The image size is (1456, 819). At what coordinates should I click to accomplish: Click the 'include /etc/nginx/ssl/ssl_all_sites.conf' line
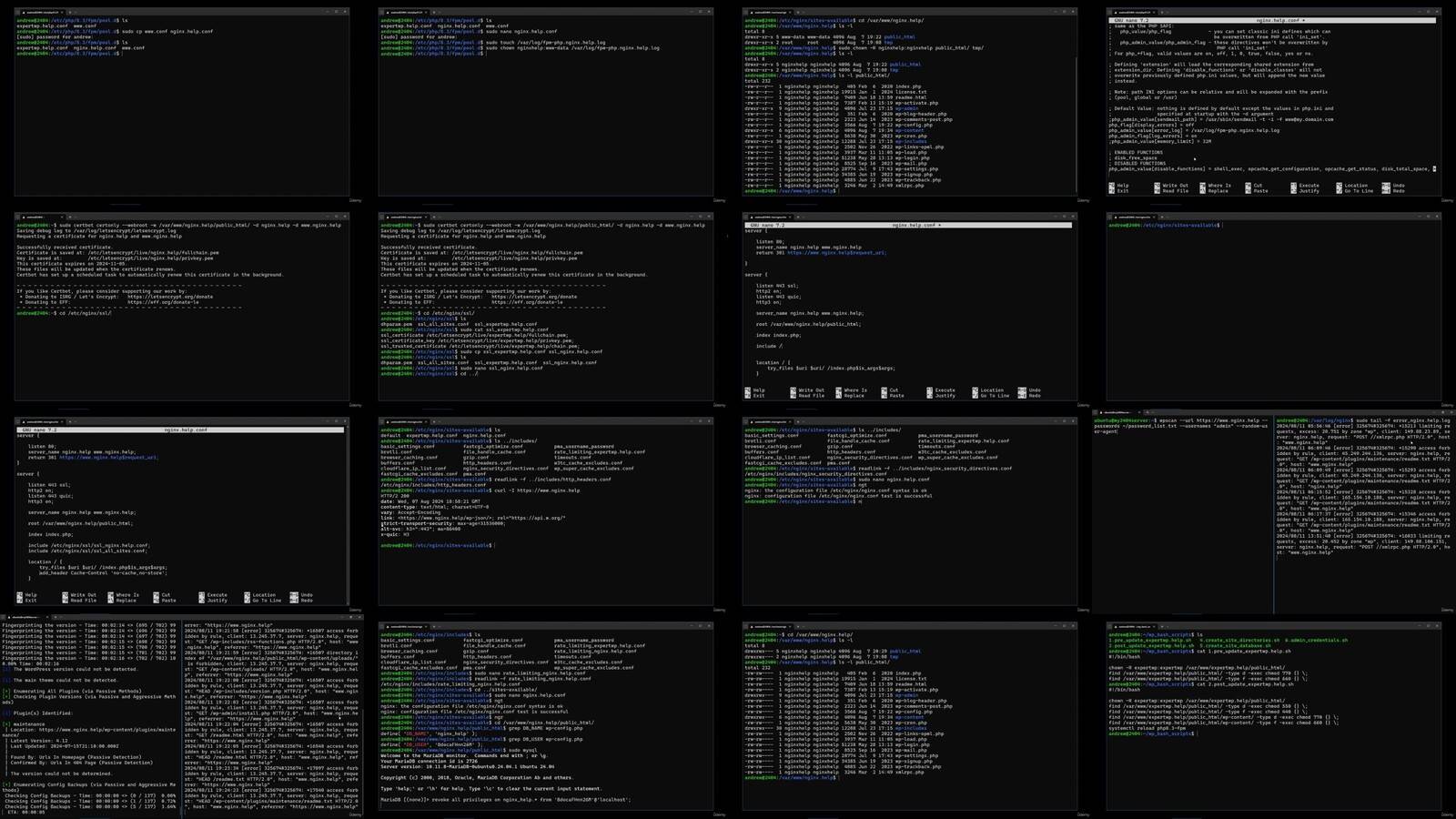[86, 551]
